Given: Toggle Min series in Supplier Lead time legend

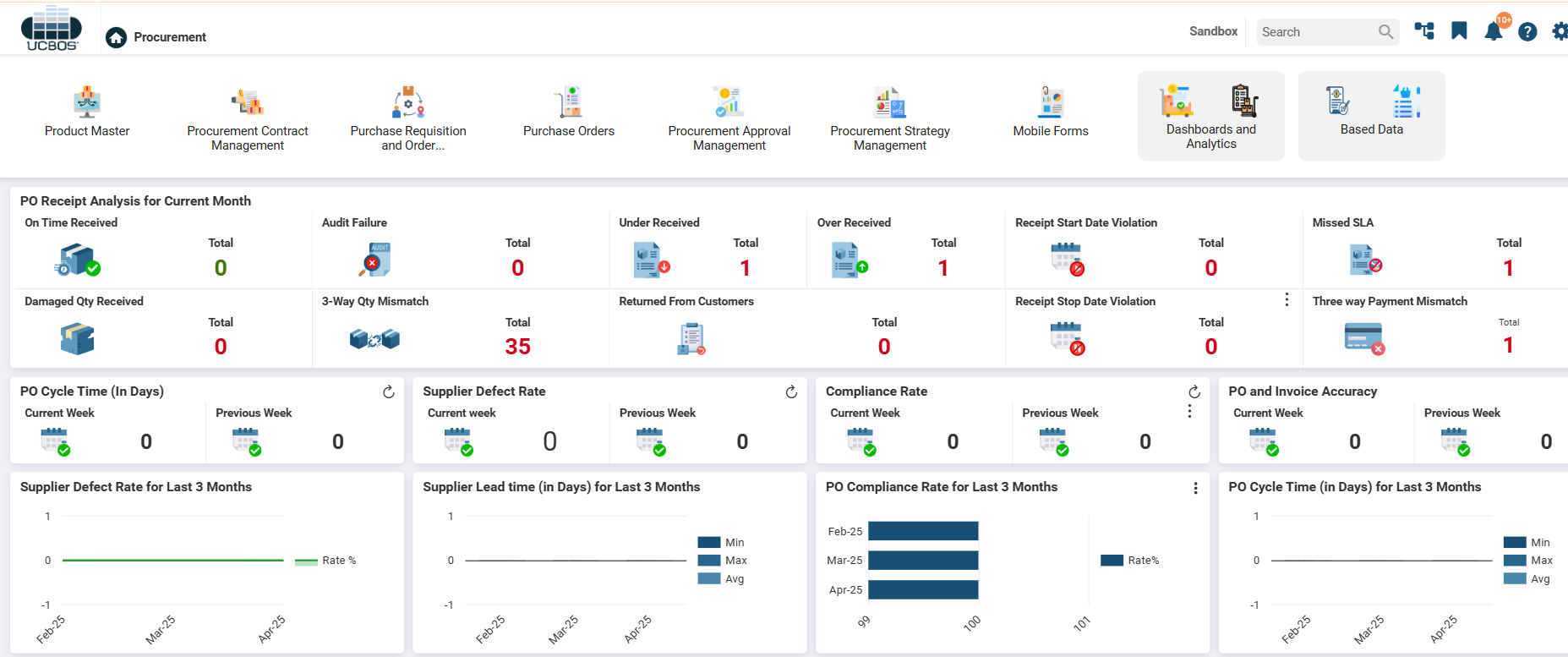Looking at the screenshot, I should (x=721, y=543).
